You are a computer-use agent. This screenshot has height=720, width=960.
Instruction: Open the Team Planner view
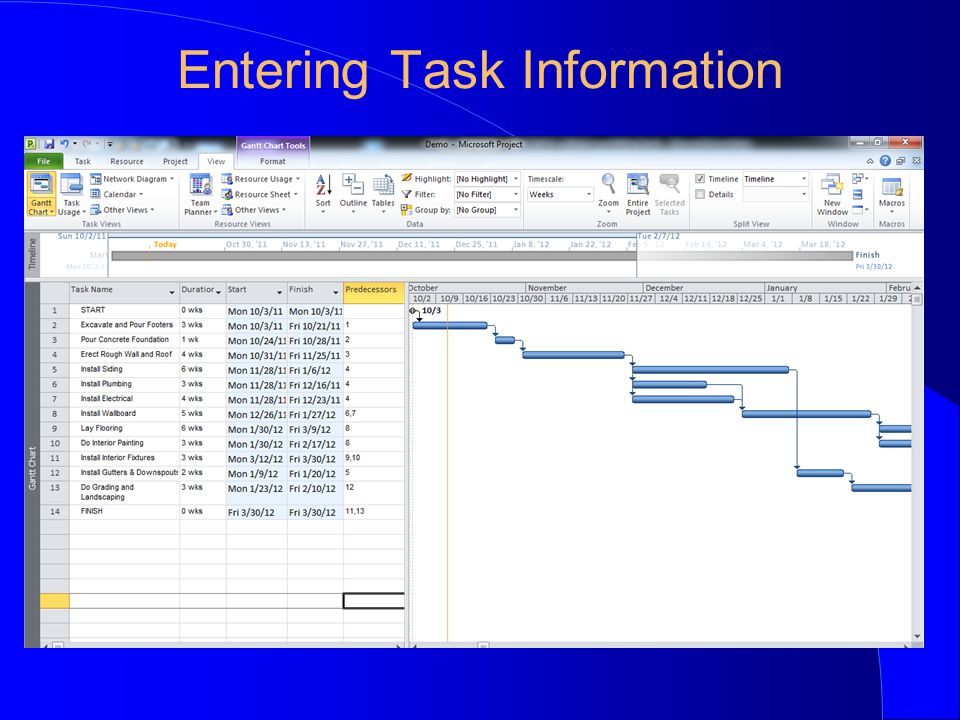coord(200,193)
